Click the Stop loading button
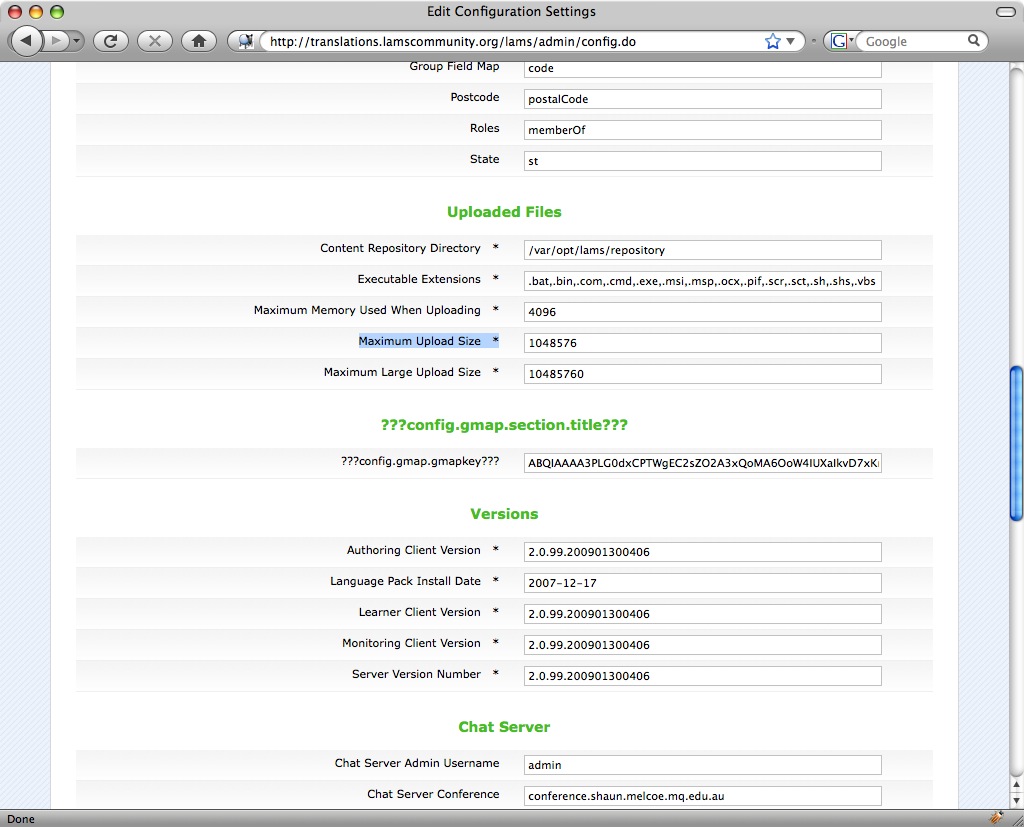 click(x=154, y=41)
